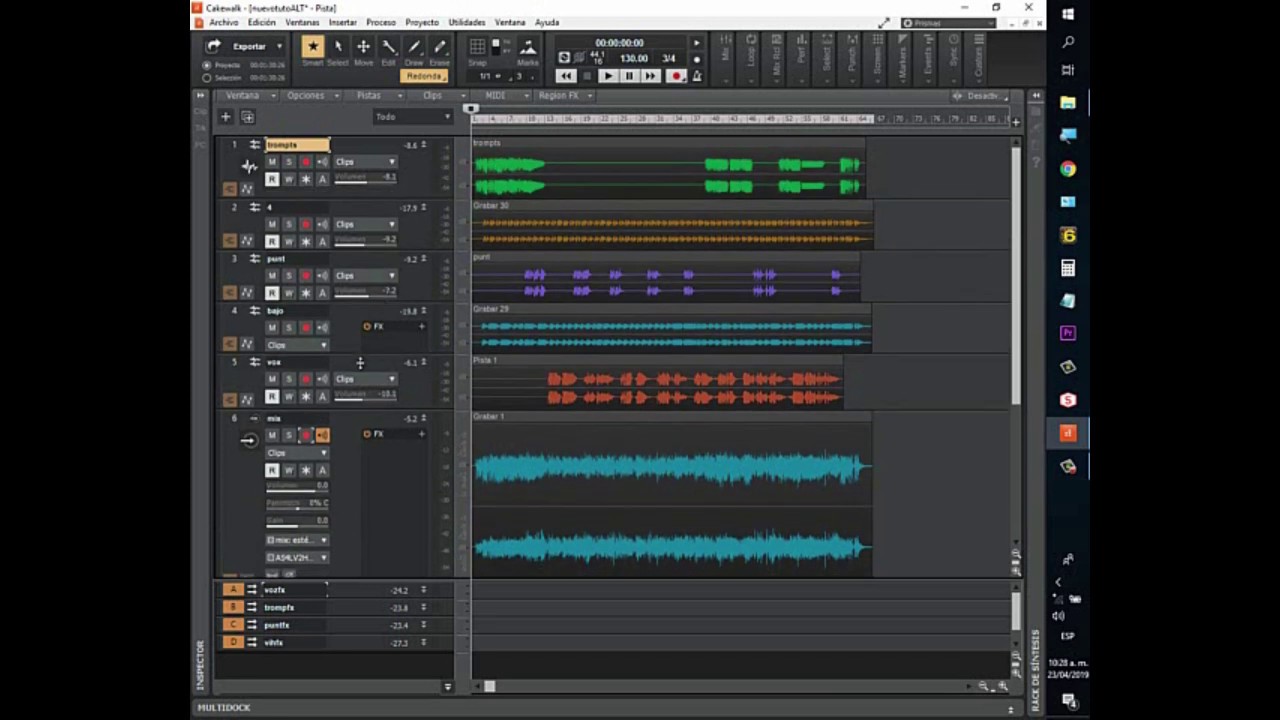Solo the vox track
The height and width of the screenshot is (720, 1280).
coord(289,379)
